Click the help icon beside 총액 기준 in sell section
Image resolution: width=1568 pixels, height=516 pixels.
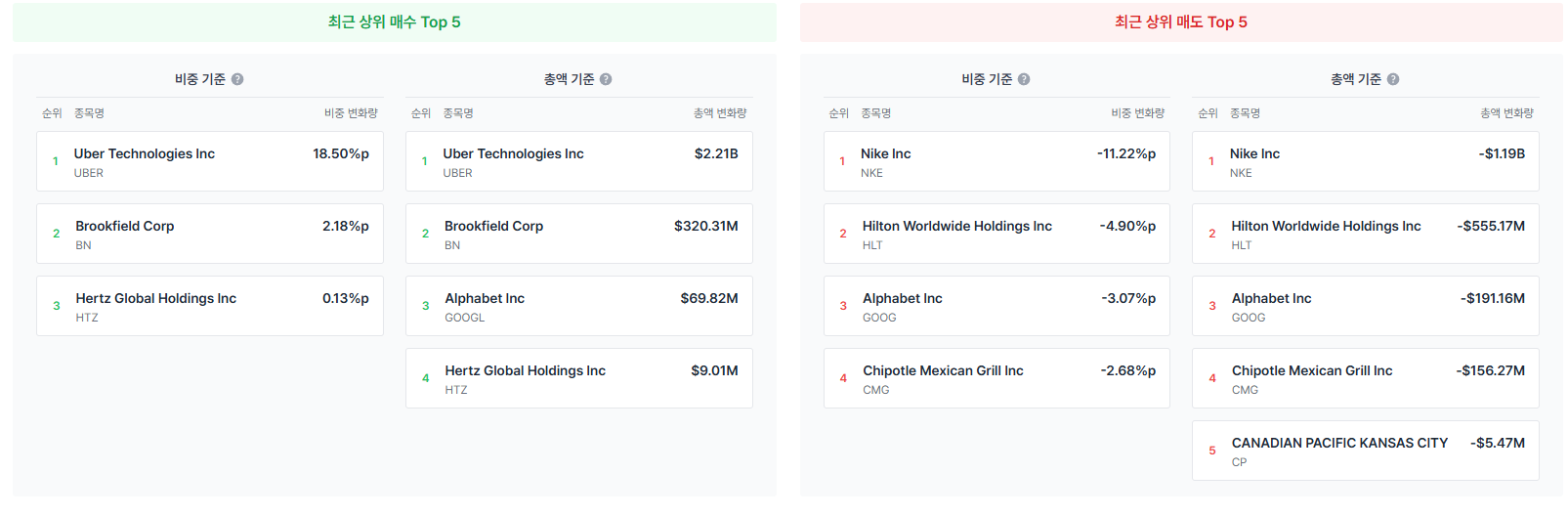pos(1393,79)
